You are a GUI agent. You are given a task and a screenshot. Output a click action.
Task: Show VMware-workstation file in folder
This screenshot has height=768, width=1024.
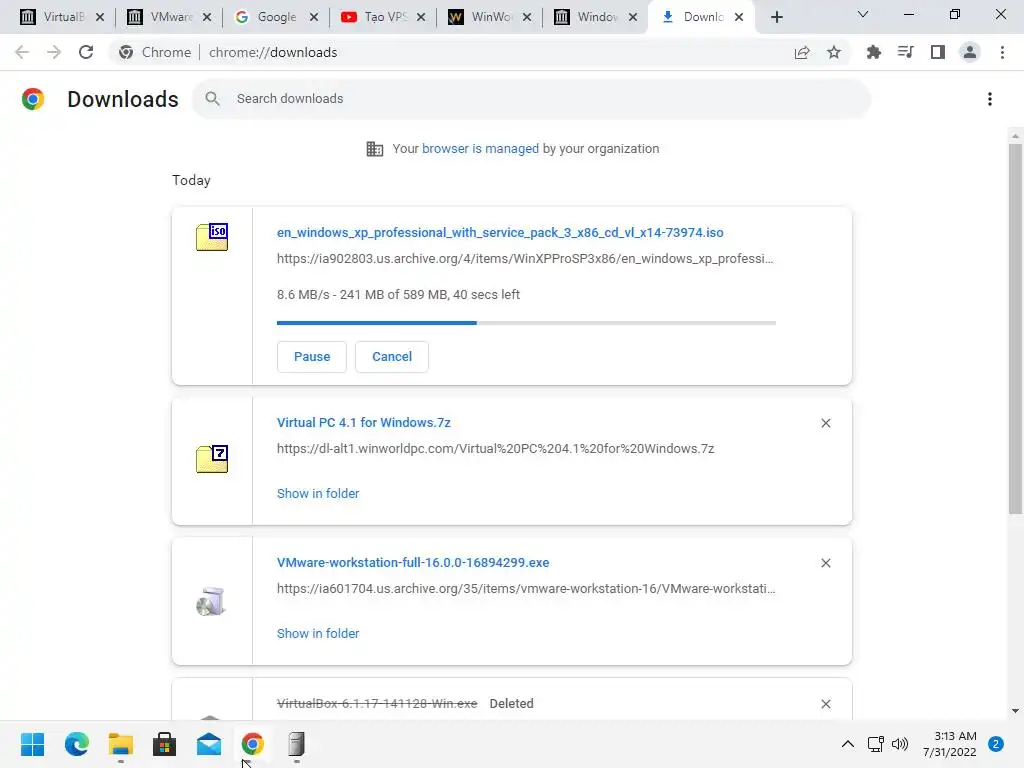(318, 633)
